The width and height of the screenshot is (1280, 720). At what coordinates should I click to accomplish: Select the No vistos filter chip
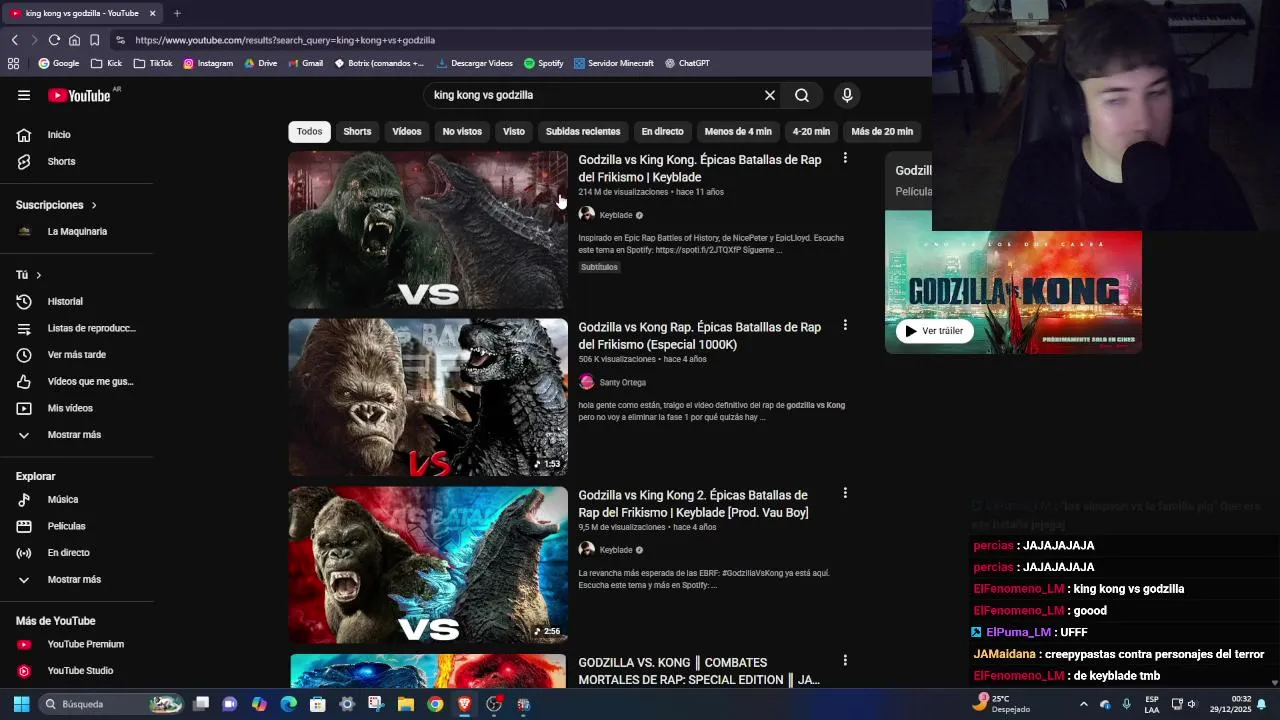click(462, 131)
